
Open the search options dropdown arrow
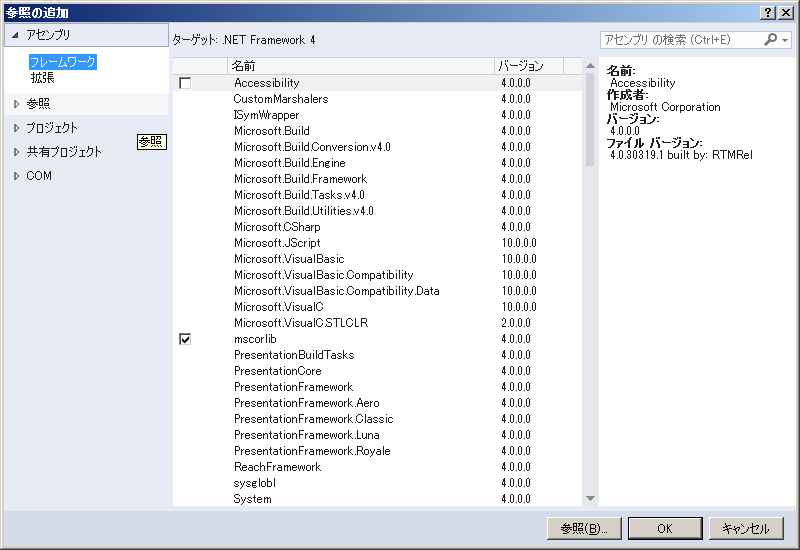(x=785, y=40)
